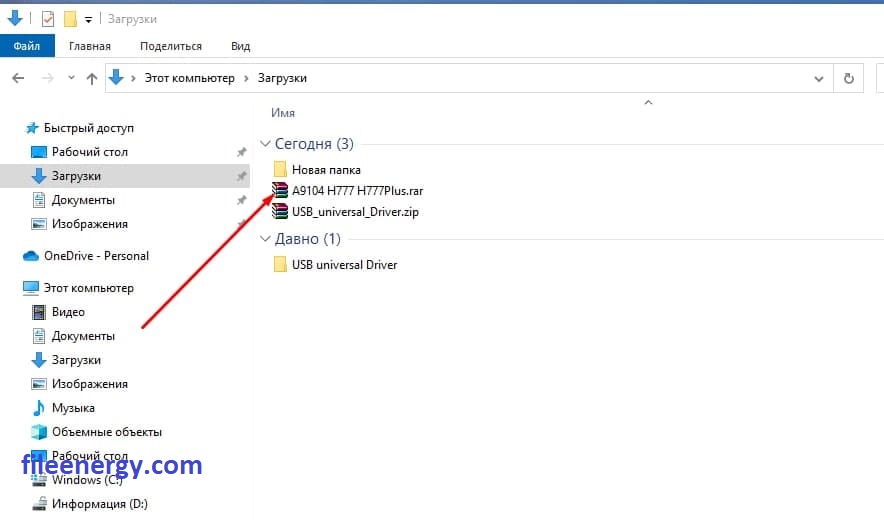Click the new folder icon in quick access toolbar
Viewport: 884px width, 520px height.
coord(70,19)
